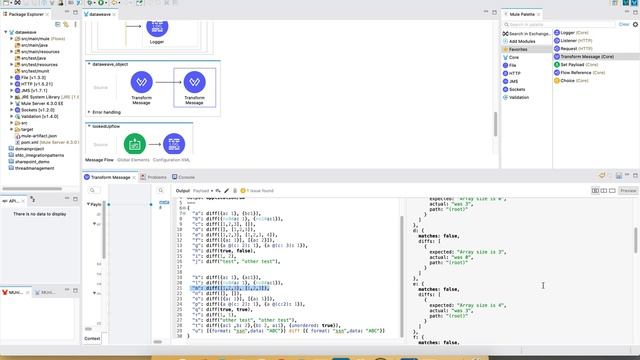Select File palette category

pyautogui.click(x=509, y=65)
